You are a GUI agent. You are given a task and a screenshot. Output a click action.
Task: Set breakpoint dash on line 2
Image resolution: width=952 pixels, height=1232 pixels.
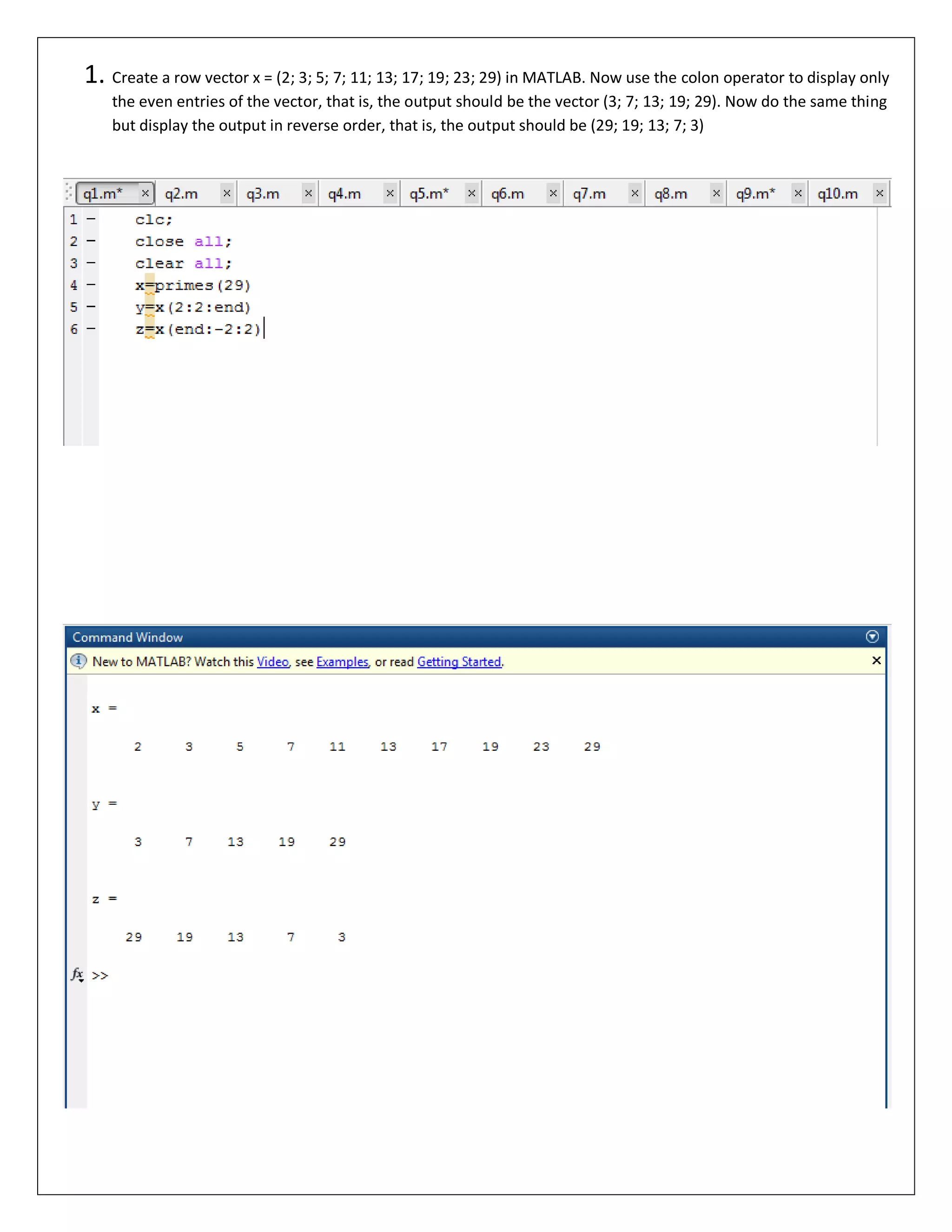click(x=91, y=241)
